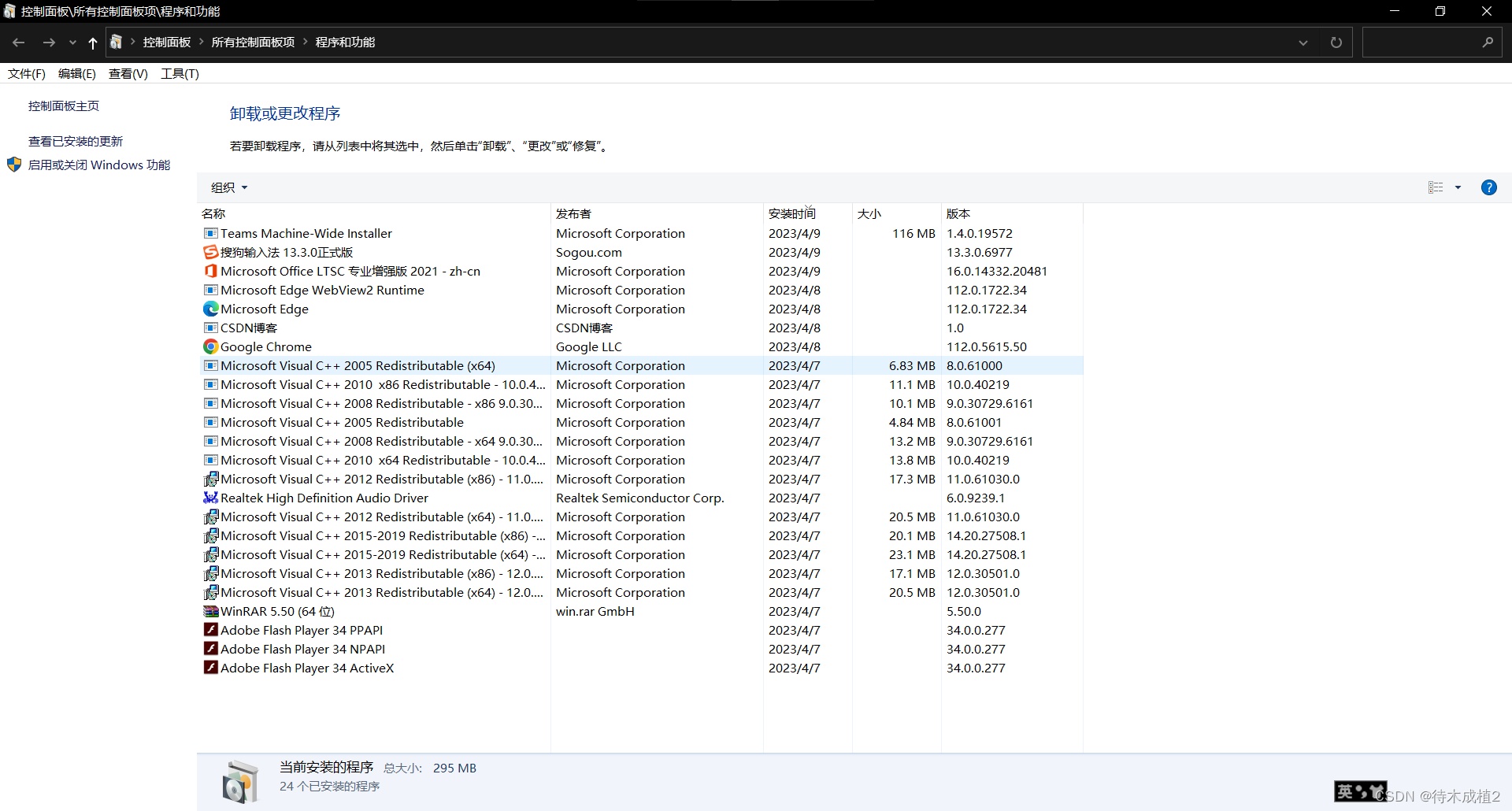Screen dimensions: 1512x811
Task: Select Realtek High Definition Audio Driver icon
Action: [211, 498]
